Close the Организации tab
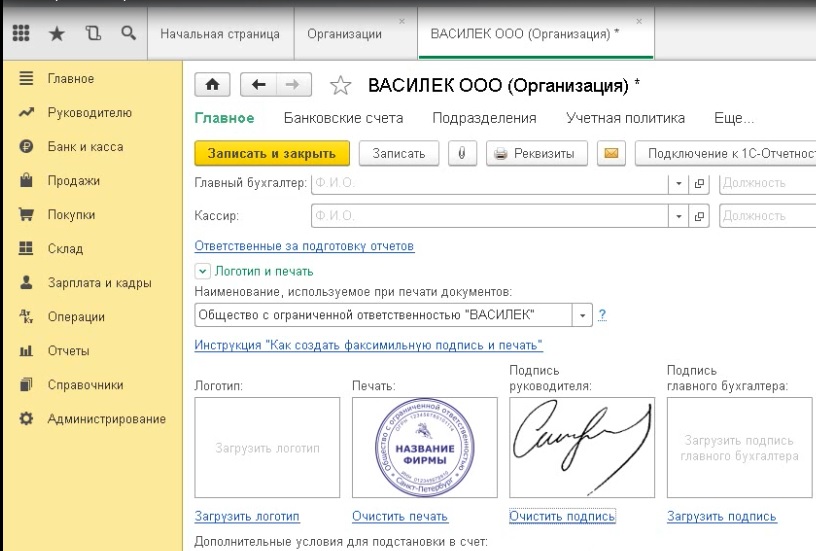 402,21
